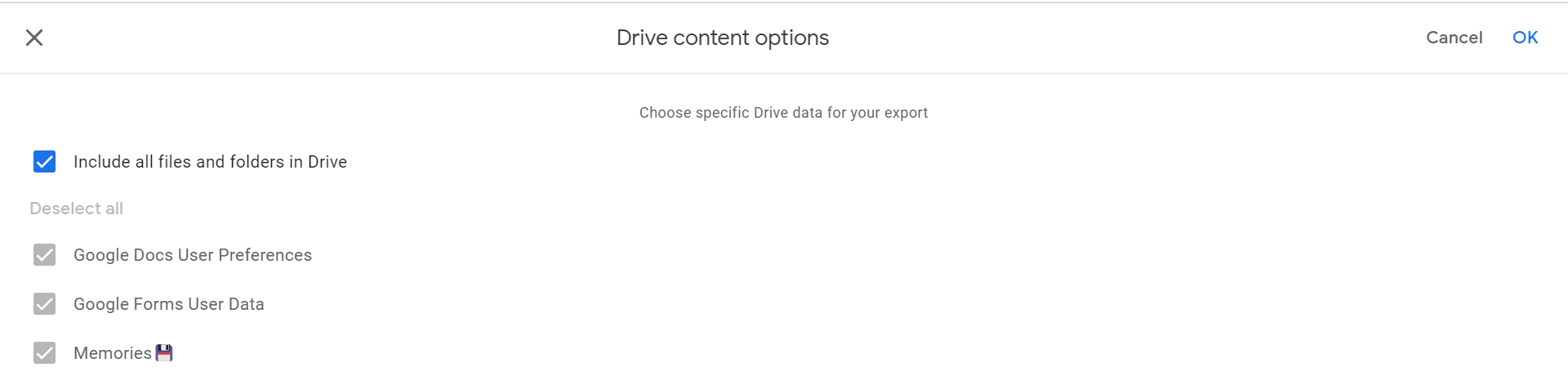The height and width of the screenshot is (381, 1568).
Task: Select the blue checkmark box at top
Action: (45, 162)
